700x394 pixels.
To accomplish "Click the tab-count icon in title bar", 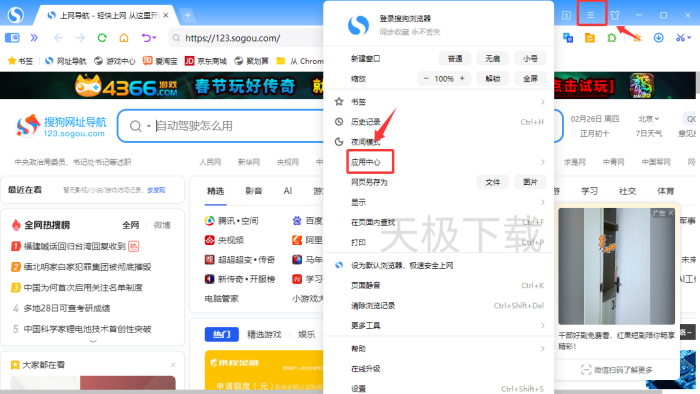I will pos(566,15).
